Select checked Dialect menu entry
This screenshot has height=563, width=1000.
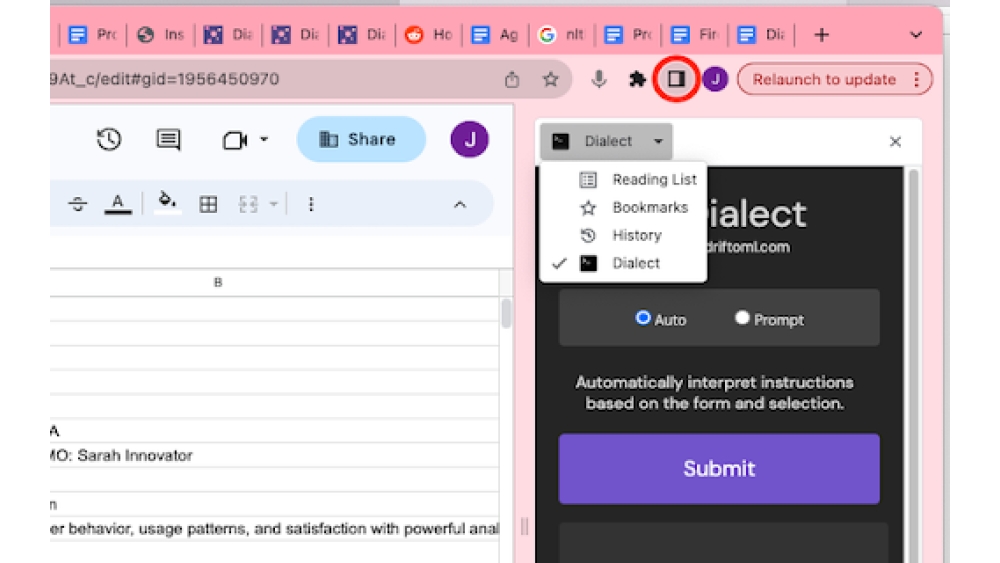coord(623,263)
